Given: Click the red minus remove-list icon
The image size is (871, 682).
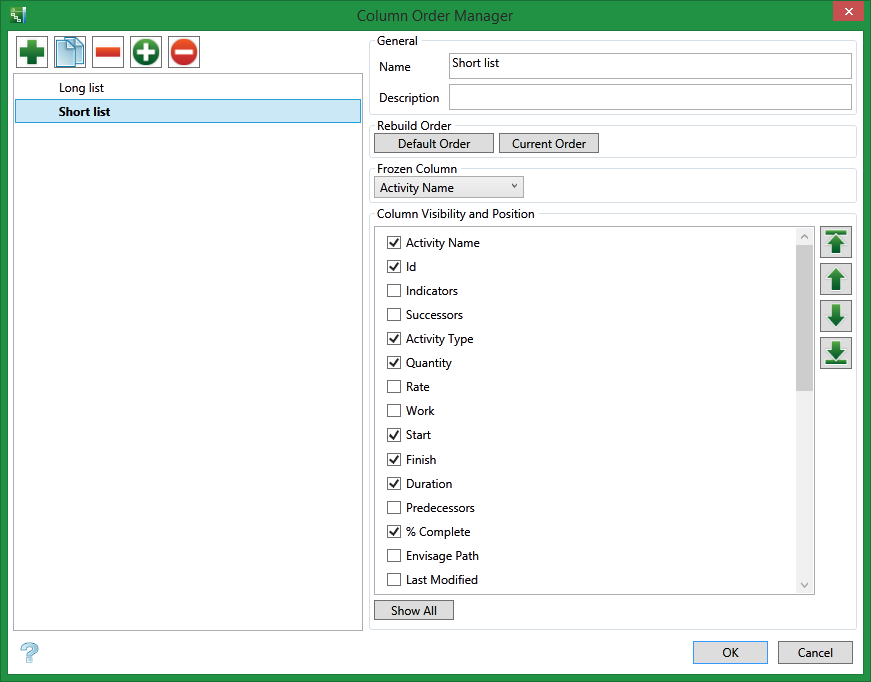Looking at the screenshot, I should [108, 52].
